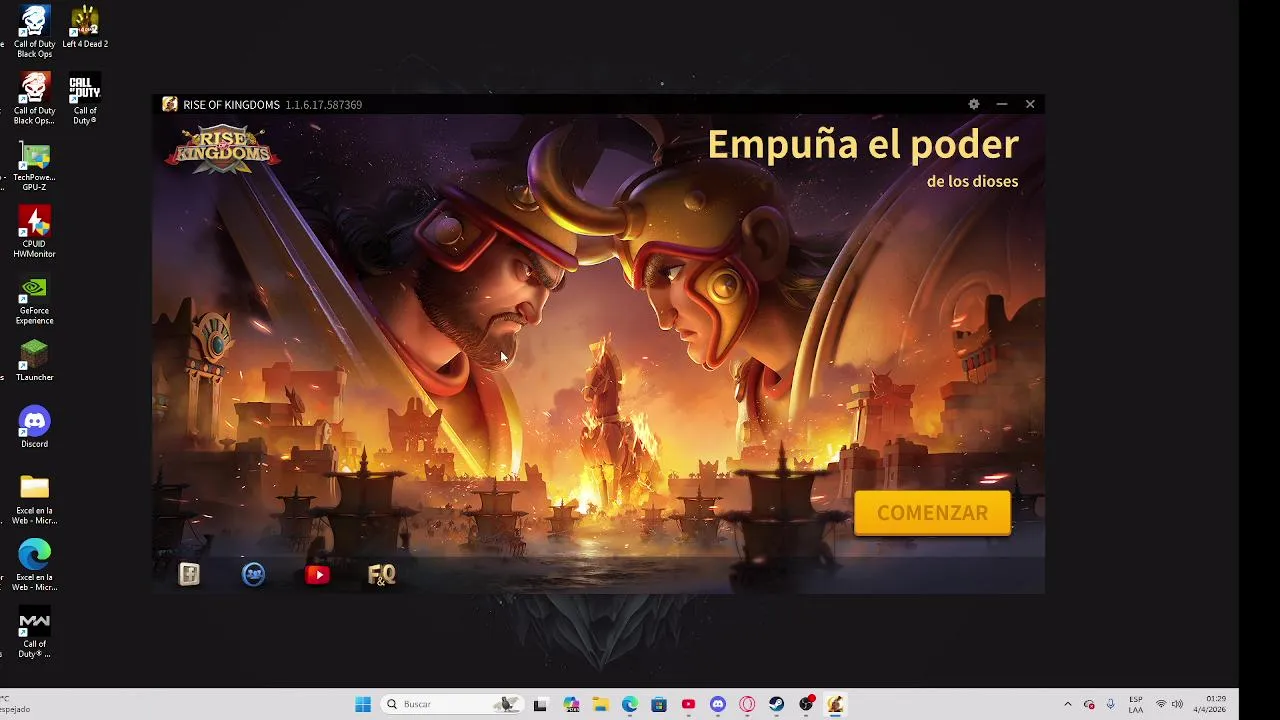This screenshot has height=720, width=1280.
Task: Open the blue community group icon
Action: pyautogui.click(x=254, y=574)
